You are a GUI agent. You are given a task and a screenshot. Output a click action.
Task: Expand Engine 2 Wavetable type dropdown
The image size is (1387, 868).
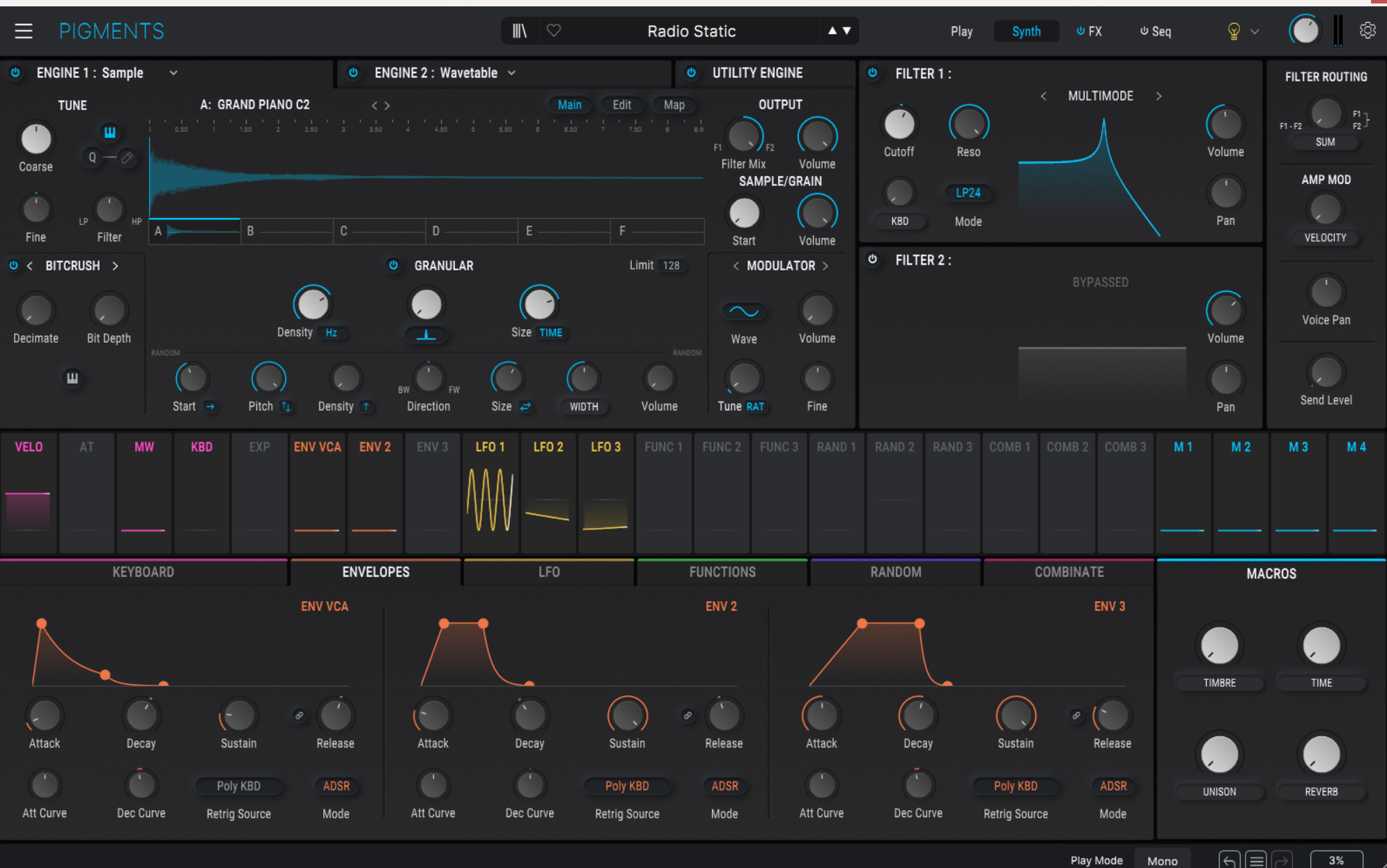pyautogui.click(x=511, y=73)
